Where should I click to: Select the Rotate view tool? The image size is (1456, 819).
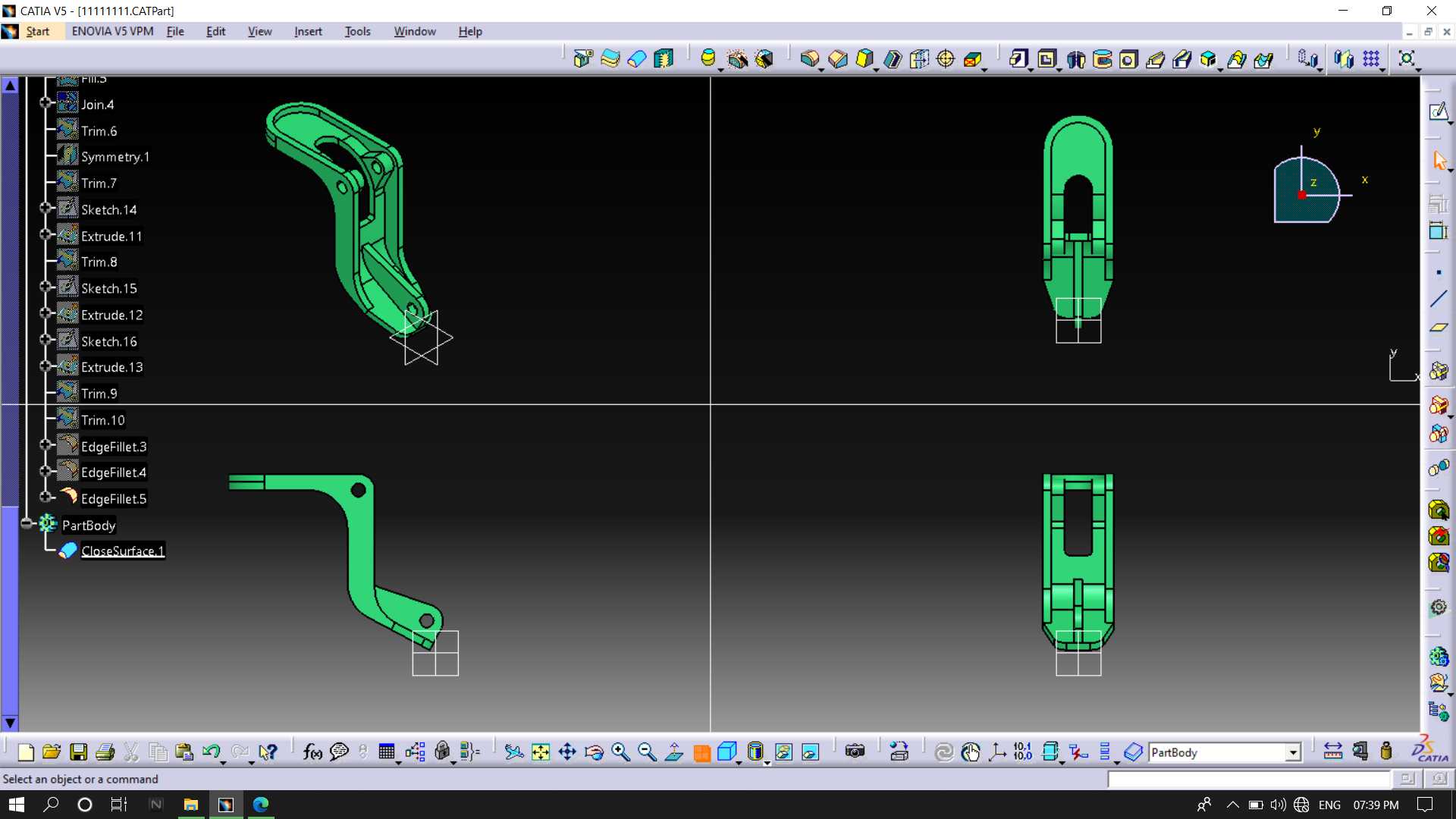pyautogui.click(x=594, y=752)
